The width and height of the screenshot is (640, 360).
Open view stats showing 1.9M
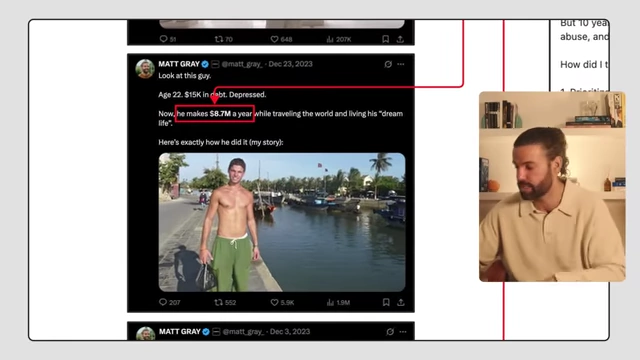[x=330, y=302]
